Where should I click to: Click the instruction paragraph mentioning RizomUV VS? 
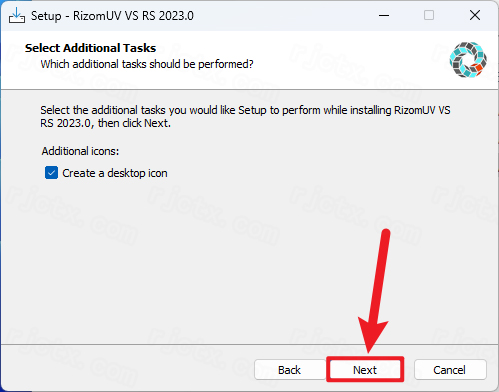(x=245, y=116)
